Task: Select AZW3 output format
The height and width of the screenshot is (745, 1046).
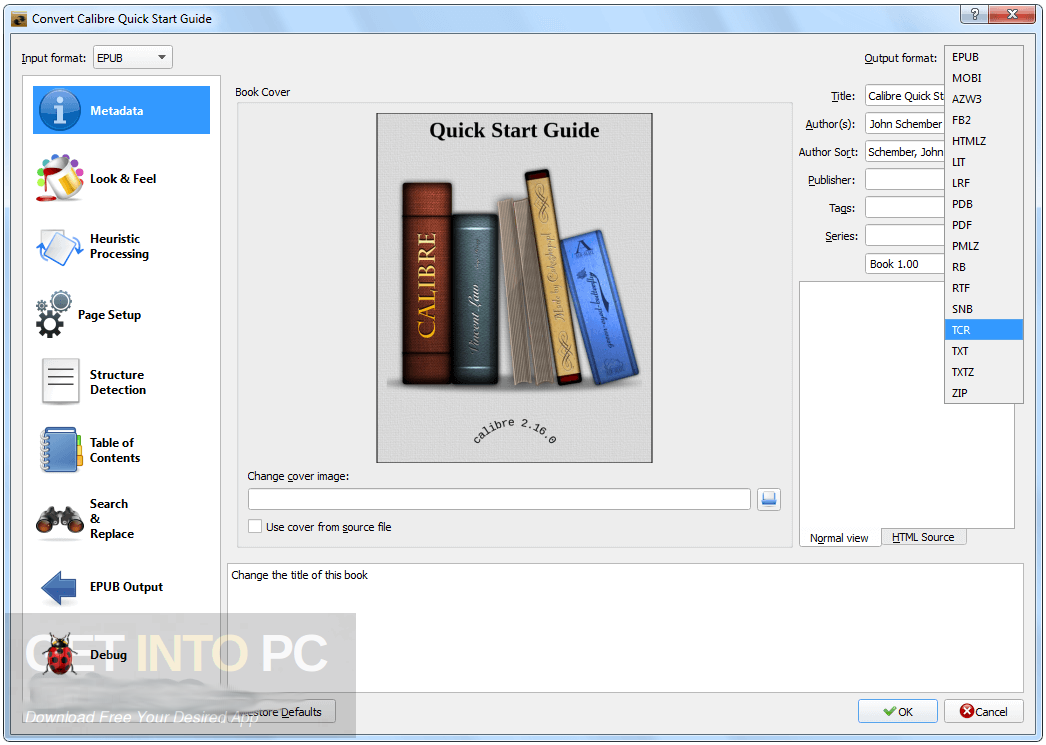Action: click(x=983, y=99)
